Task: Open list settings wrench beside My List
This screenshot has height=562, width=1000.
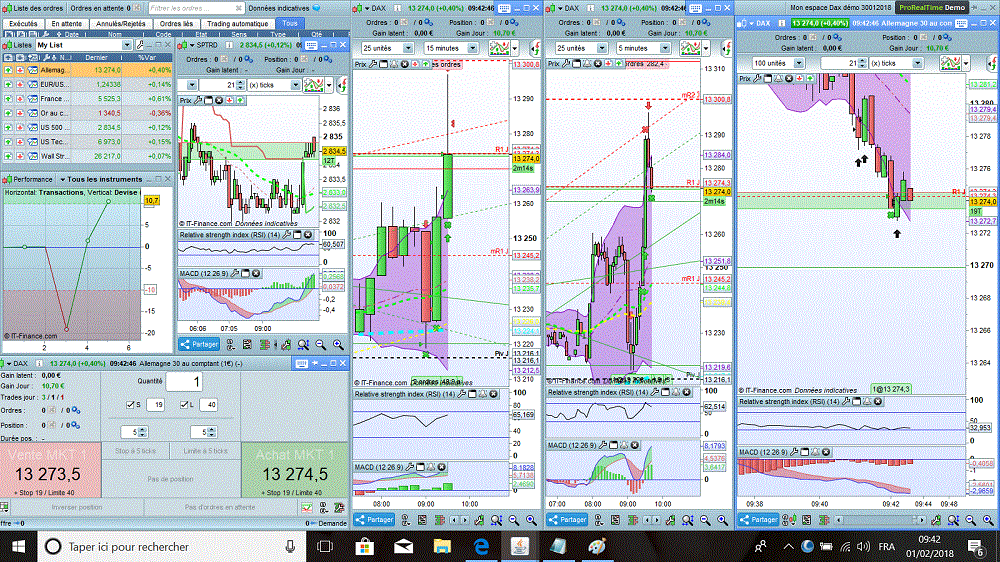Action: 140,45
